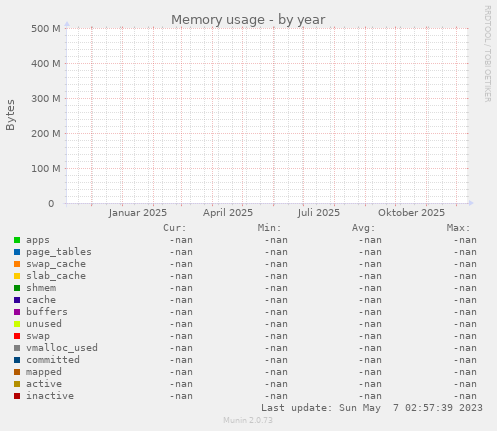Click the 'Juli 2025' x-axis label

click(x=319, y=213)
